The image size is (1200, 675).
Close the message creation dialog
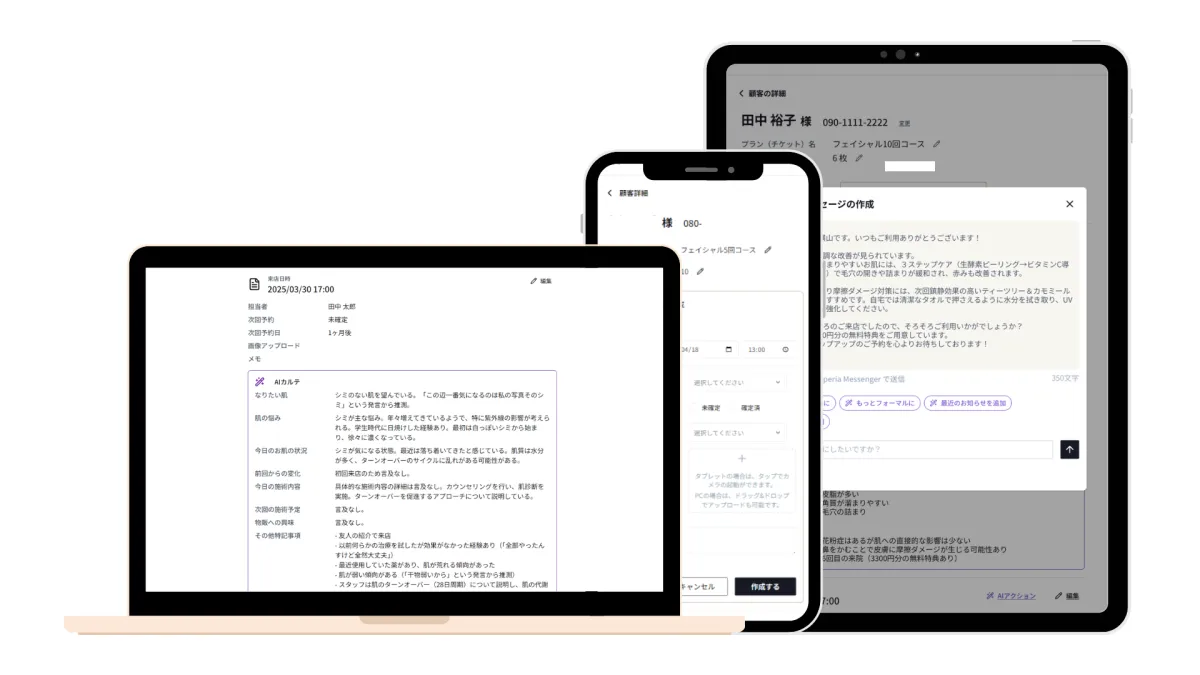1069,204
